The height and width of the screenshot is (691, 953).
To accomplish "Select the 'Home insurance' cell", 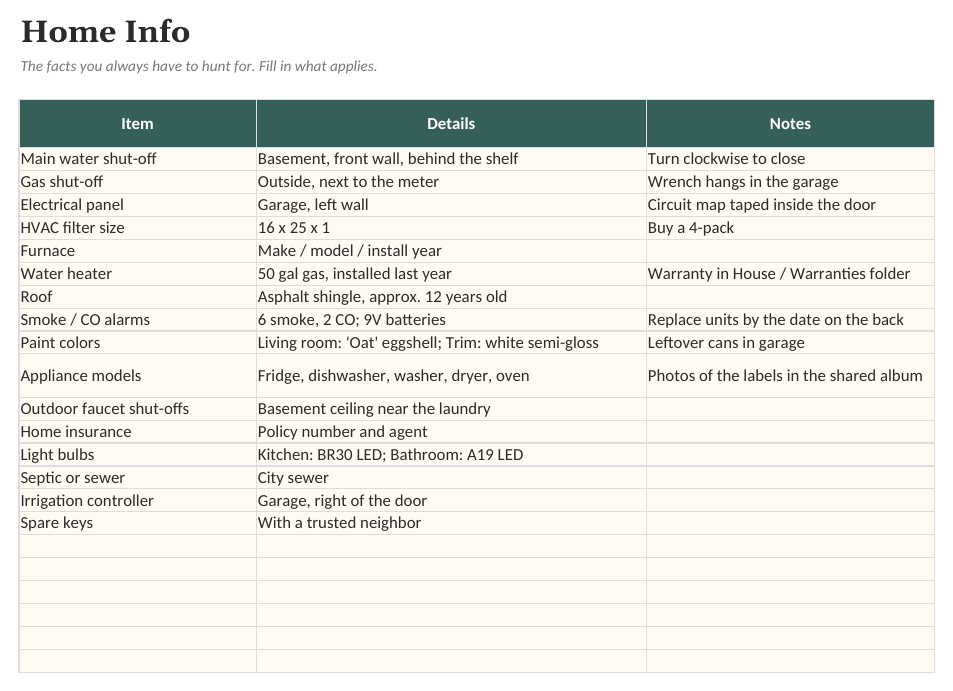I will click(x=138, y=433).
